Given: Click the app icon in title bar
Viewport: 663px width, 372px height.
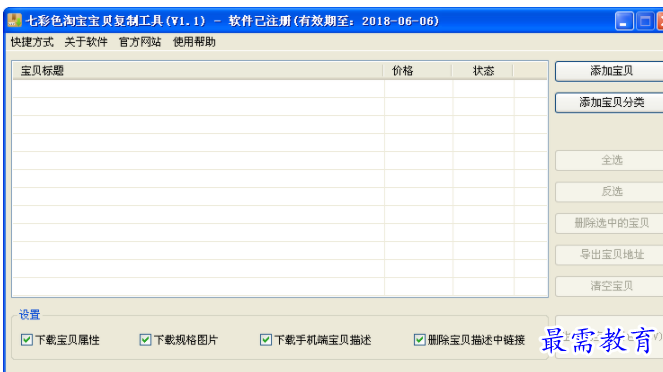Looking at the screenshot, I should click(x=14, y=20).
